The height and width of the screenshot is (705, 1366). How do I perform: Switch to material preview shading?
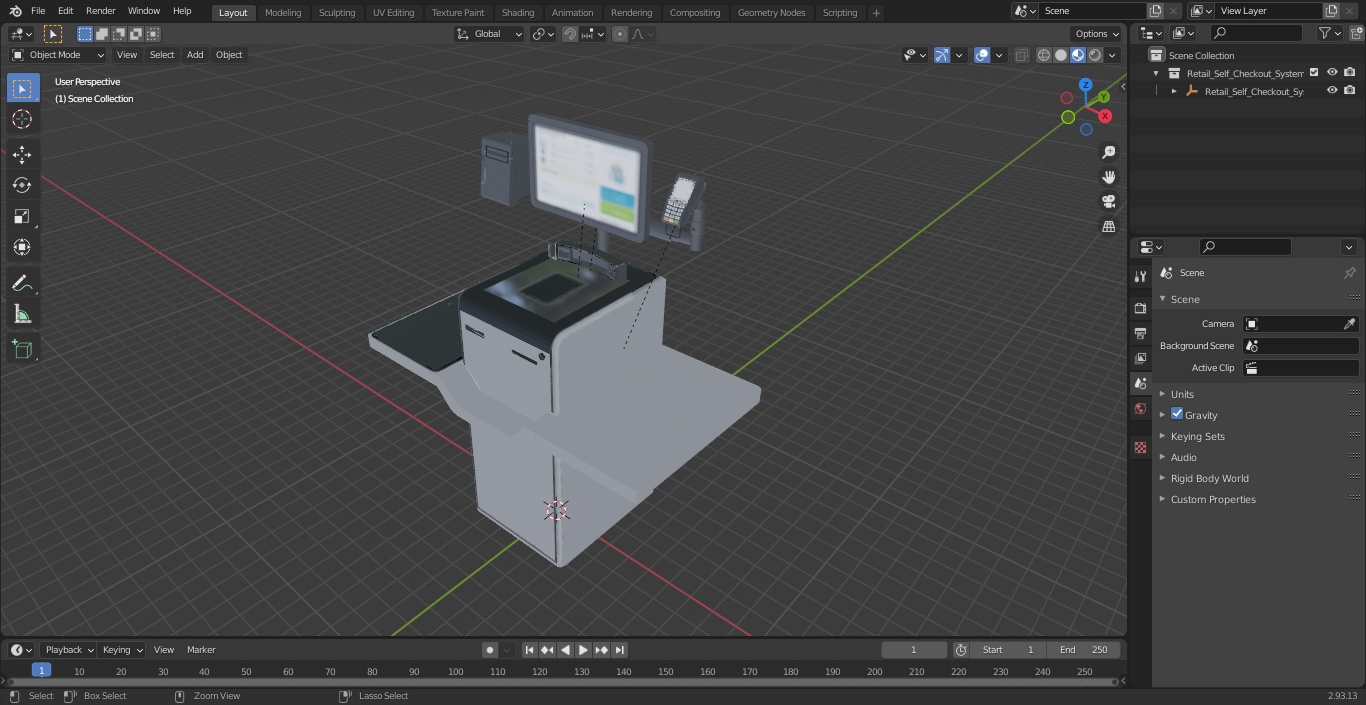pyautogui.click(x=1077, y=55)
